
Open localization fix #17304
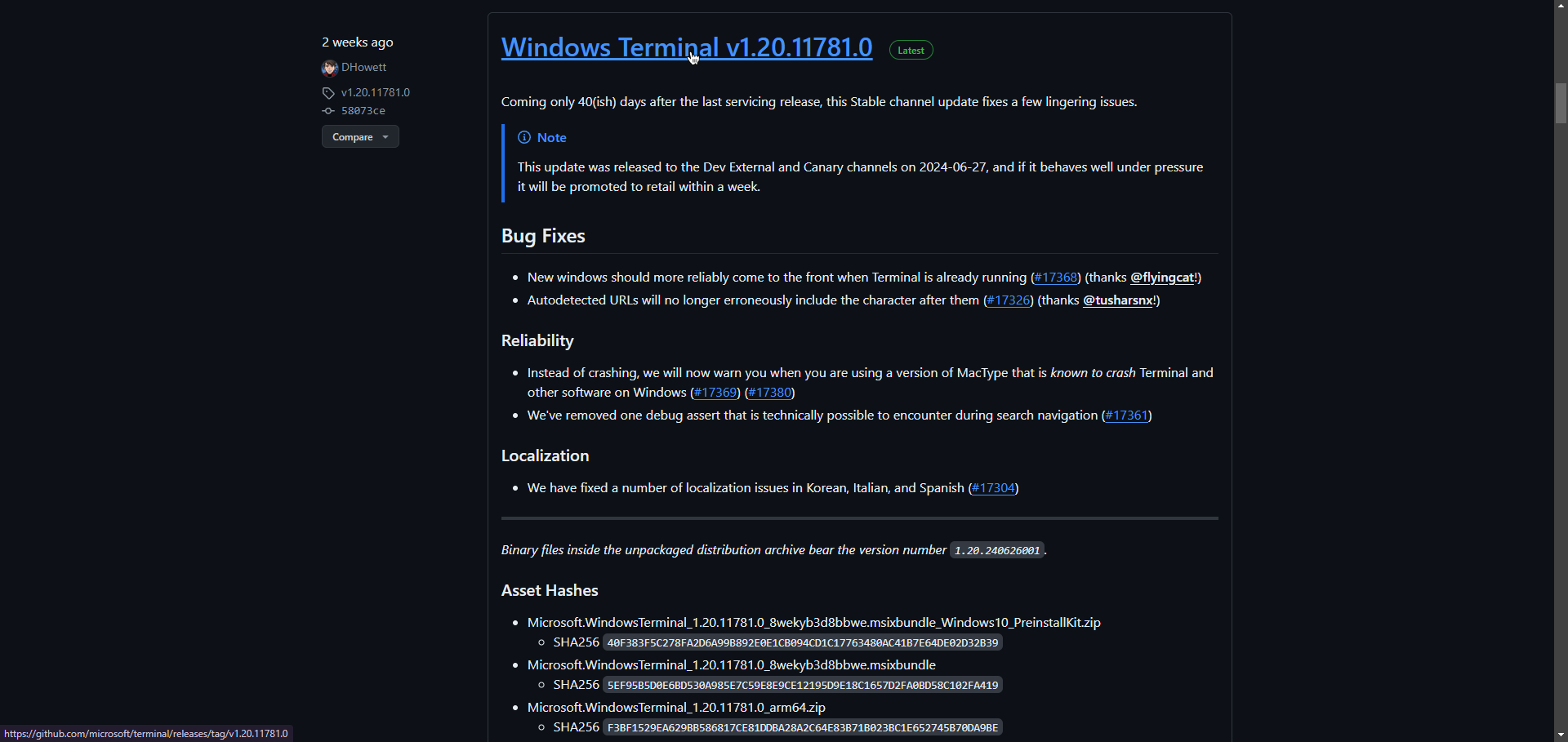993,488
